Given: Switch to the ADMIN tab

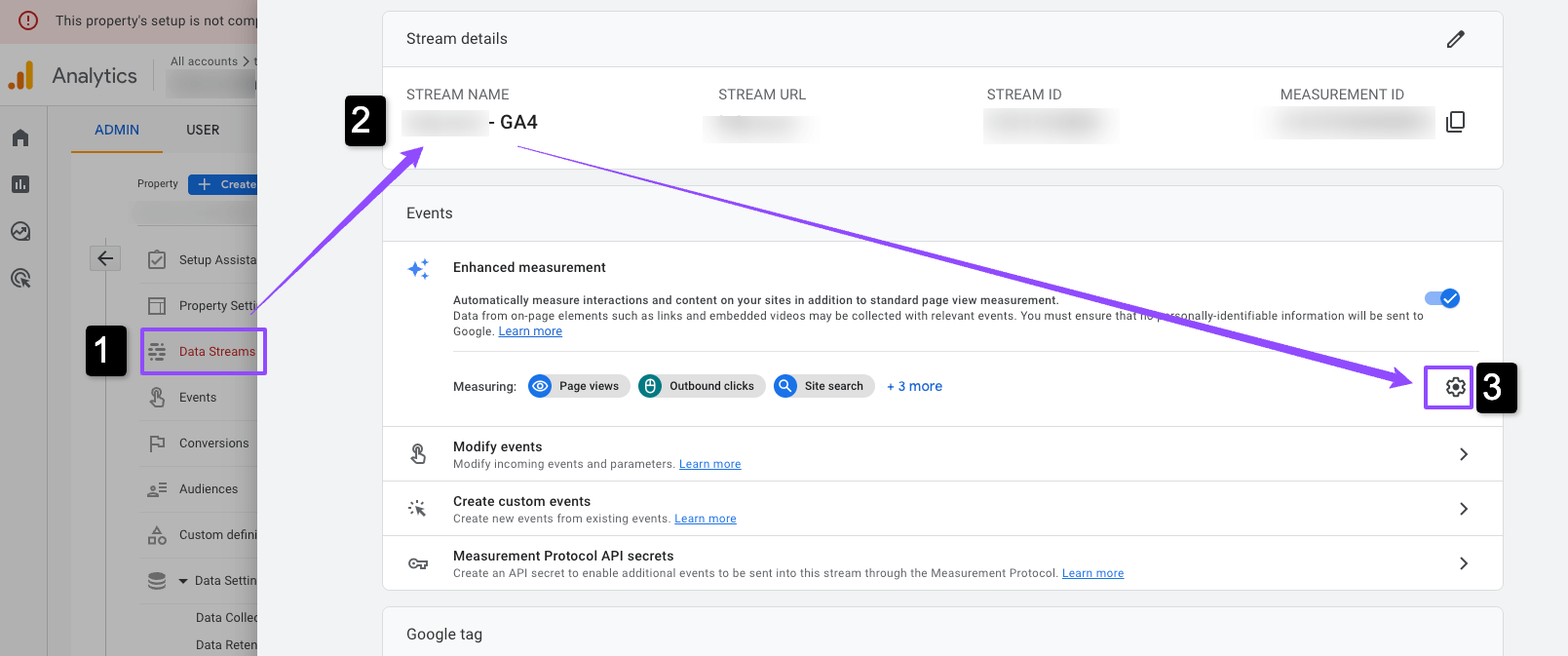Looking at the screenshot, I should coord(117,130).
